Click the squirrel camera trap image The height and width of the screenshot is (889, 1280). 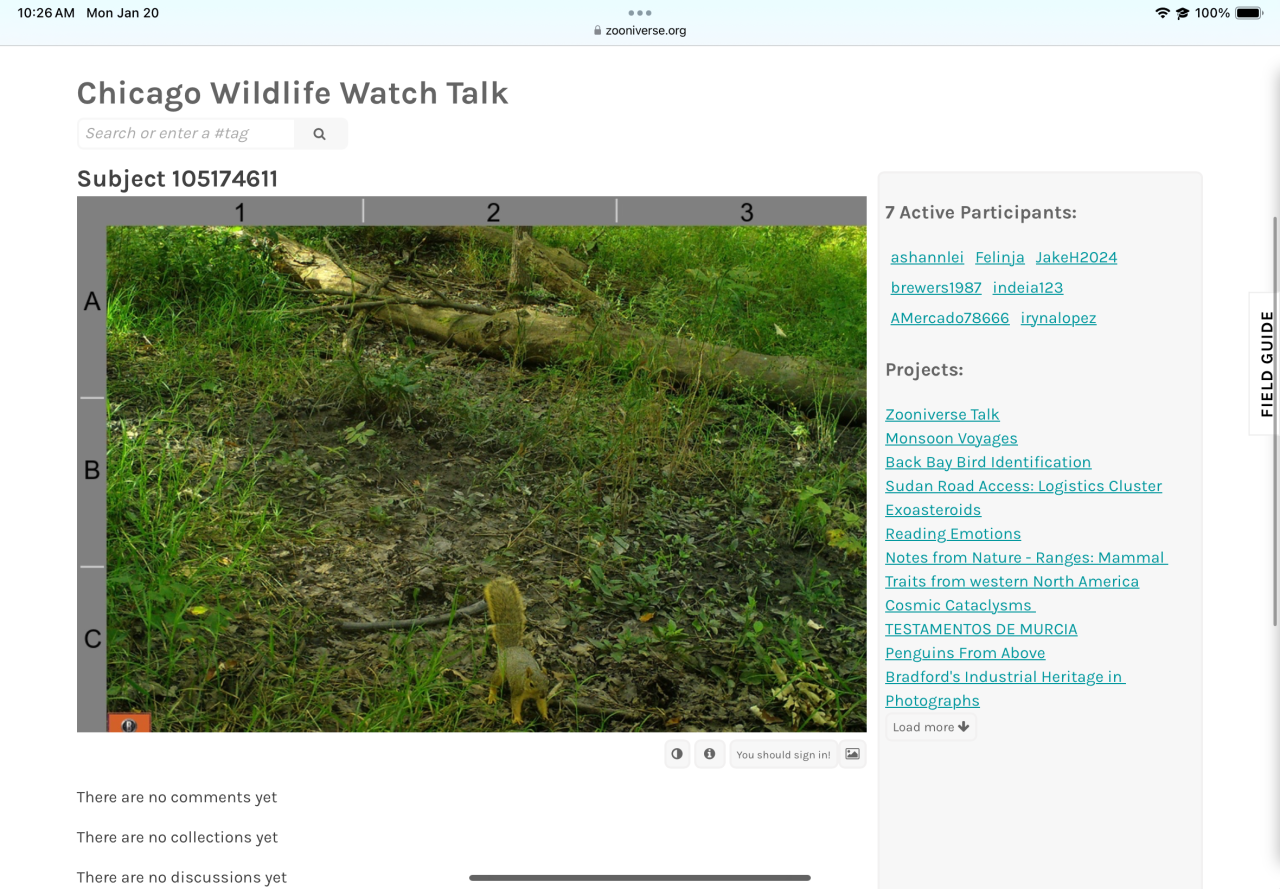coord(472,464)
